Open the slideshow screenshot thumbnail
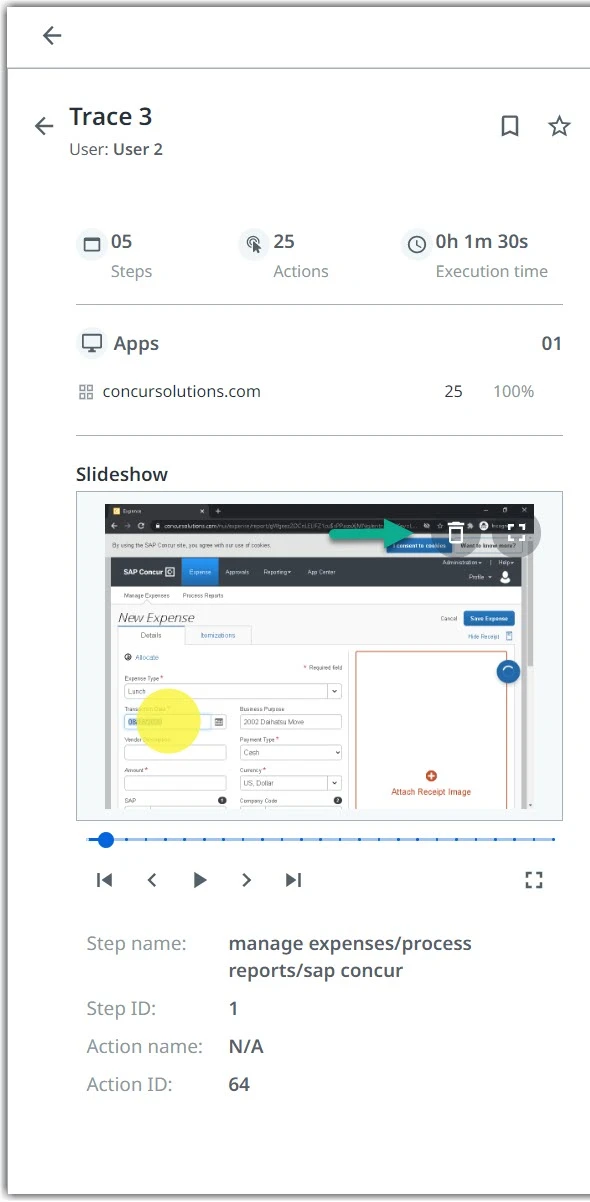 [319, 656]
